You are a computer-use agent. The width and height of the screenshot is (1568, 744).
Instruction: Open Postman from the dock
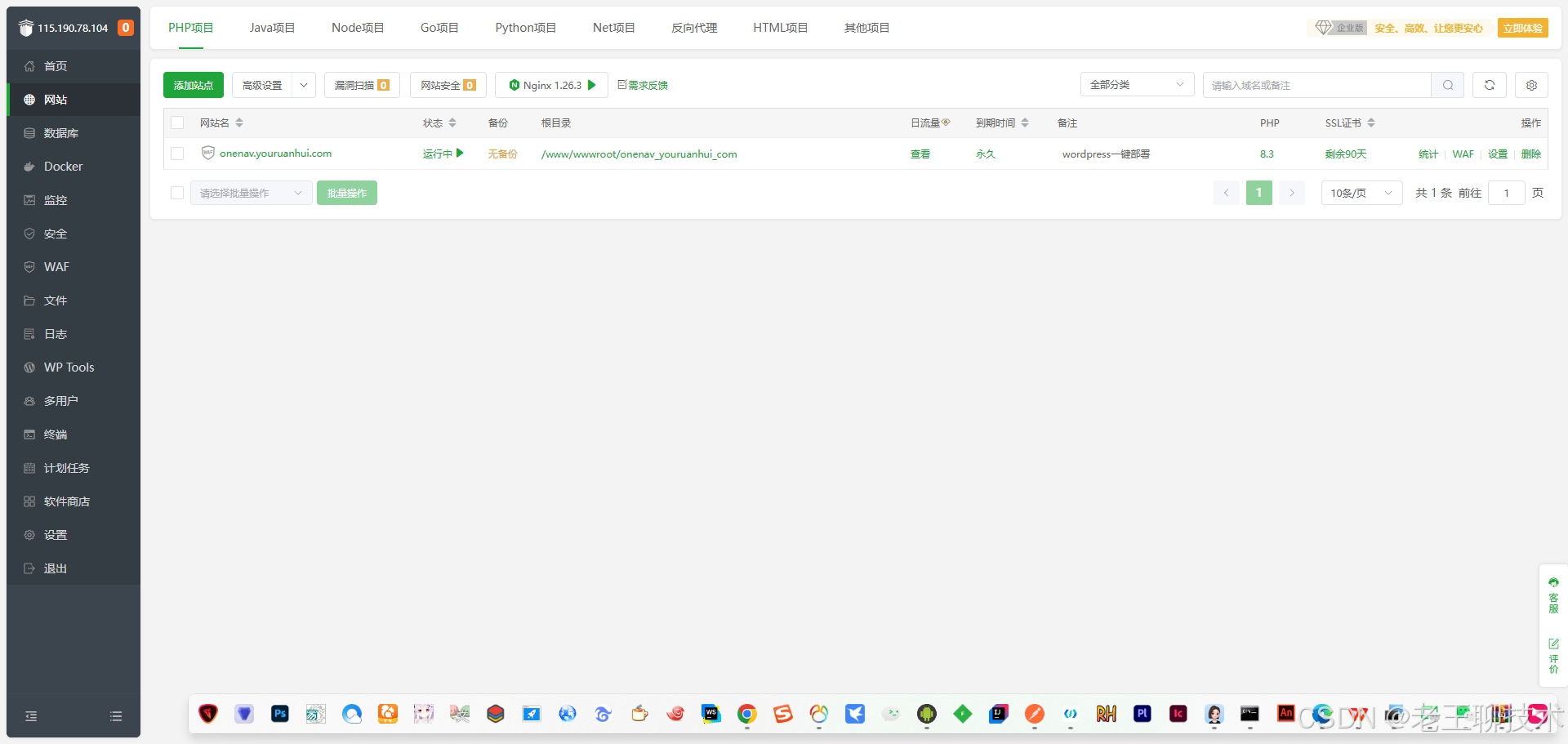pyautogui.click(x=1035, y=714)
